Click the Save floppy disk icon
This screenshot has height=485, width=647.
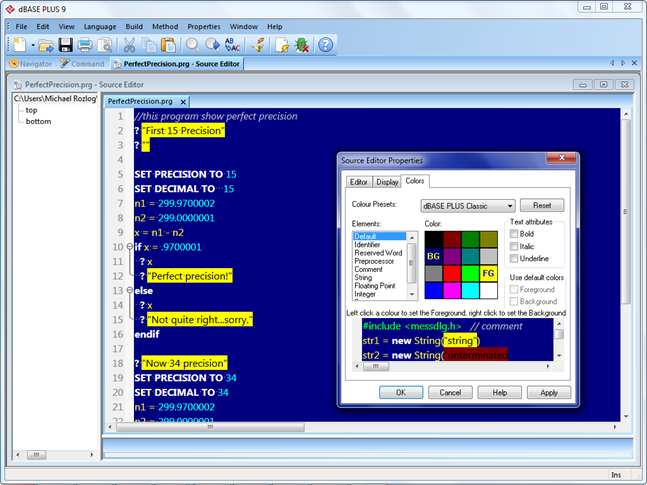65,45
